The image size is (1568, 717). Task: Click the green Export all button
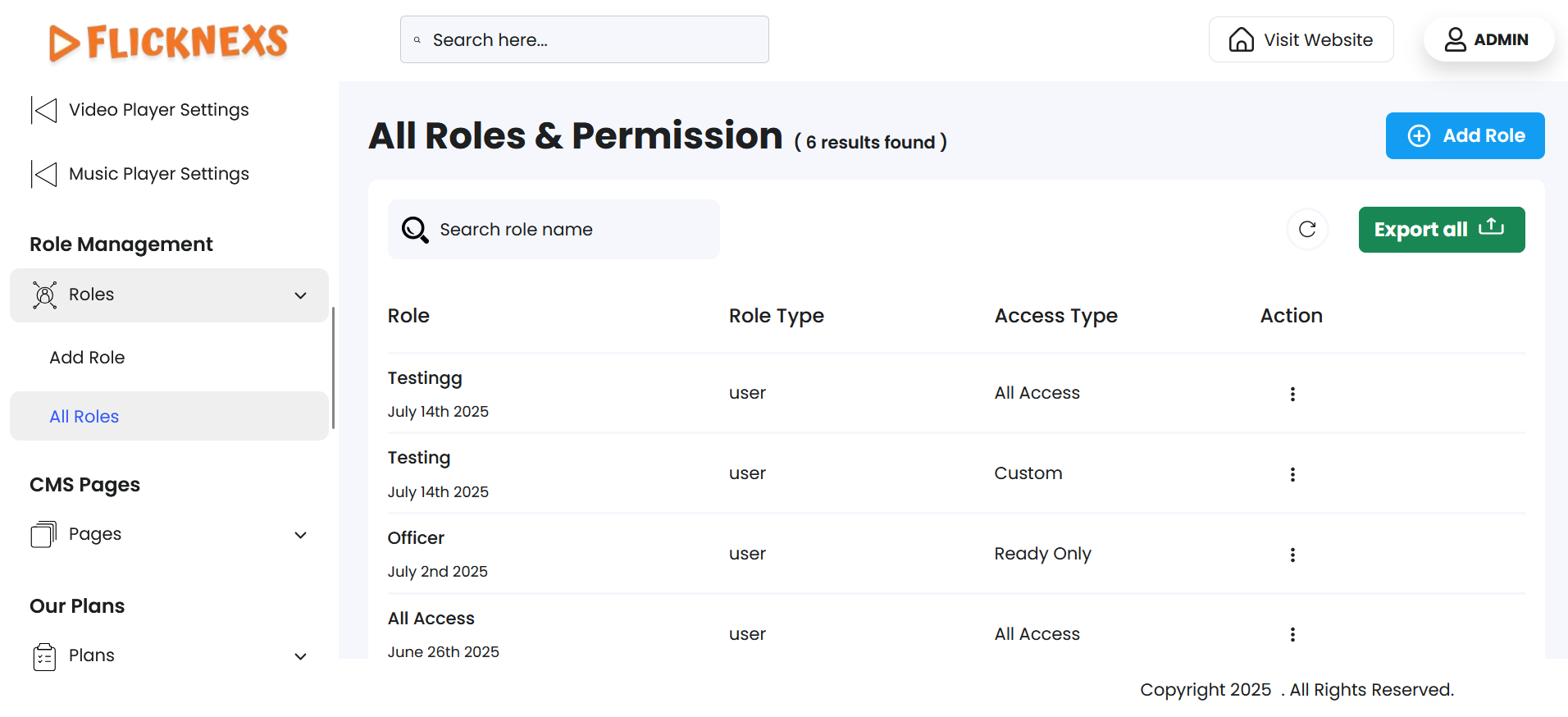pyautogui.click(x=1441, y=230)
